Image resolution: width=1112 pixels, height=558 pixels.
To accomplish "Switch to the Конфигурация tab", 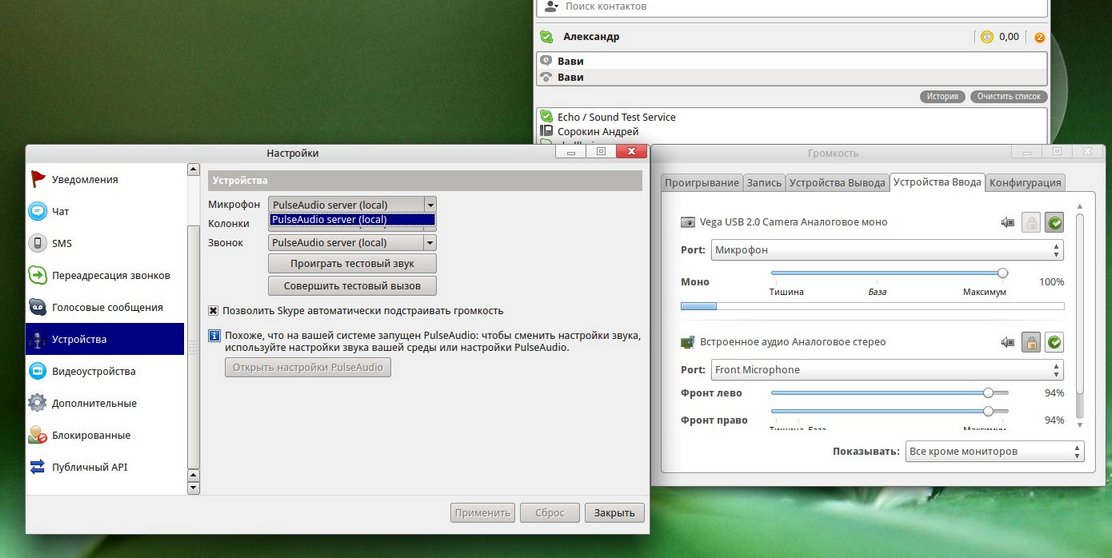I will [1025, 183].
